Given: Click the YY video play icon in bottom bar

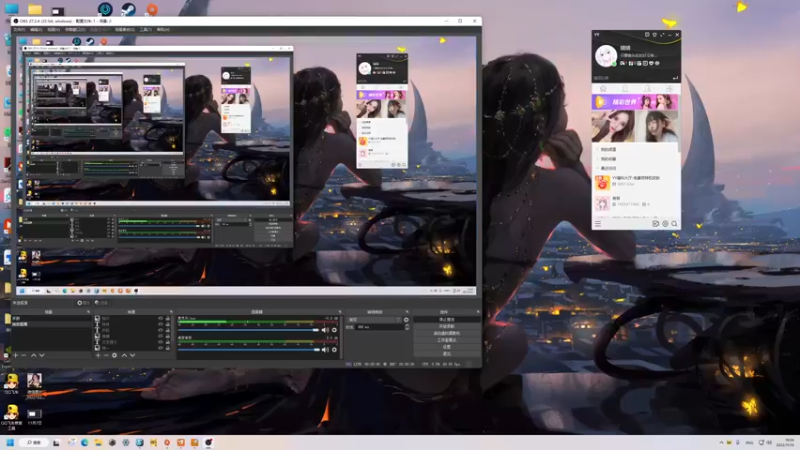Looking at the screenshot, I should click(x=656, y=223).
